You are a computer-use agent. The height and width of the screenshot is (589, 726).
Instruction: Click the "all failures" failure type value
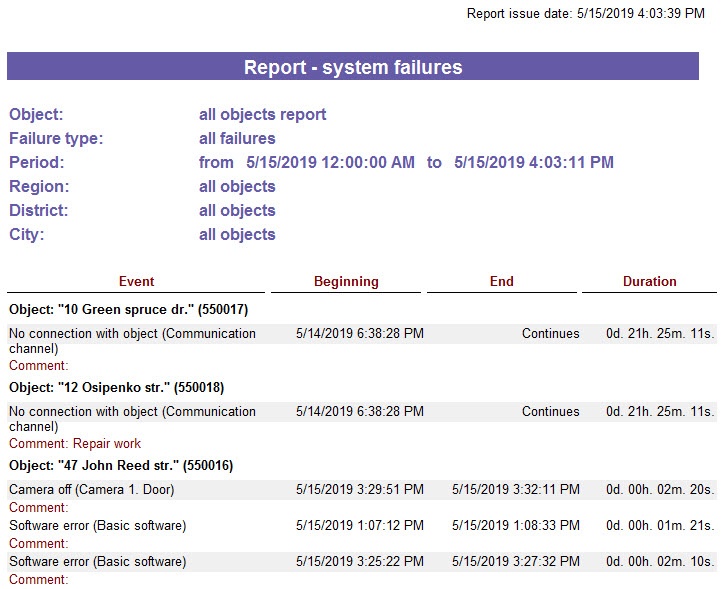[x=237, y=139]
